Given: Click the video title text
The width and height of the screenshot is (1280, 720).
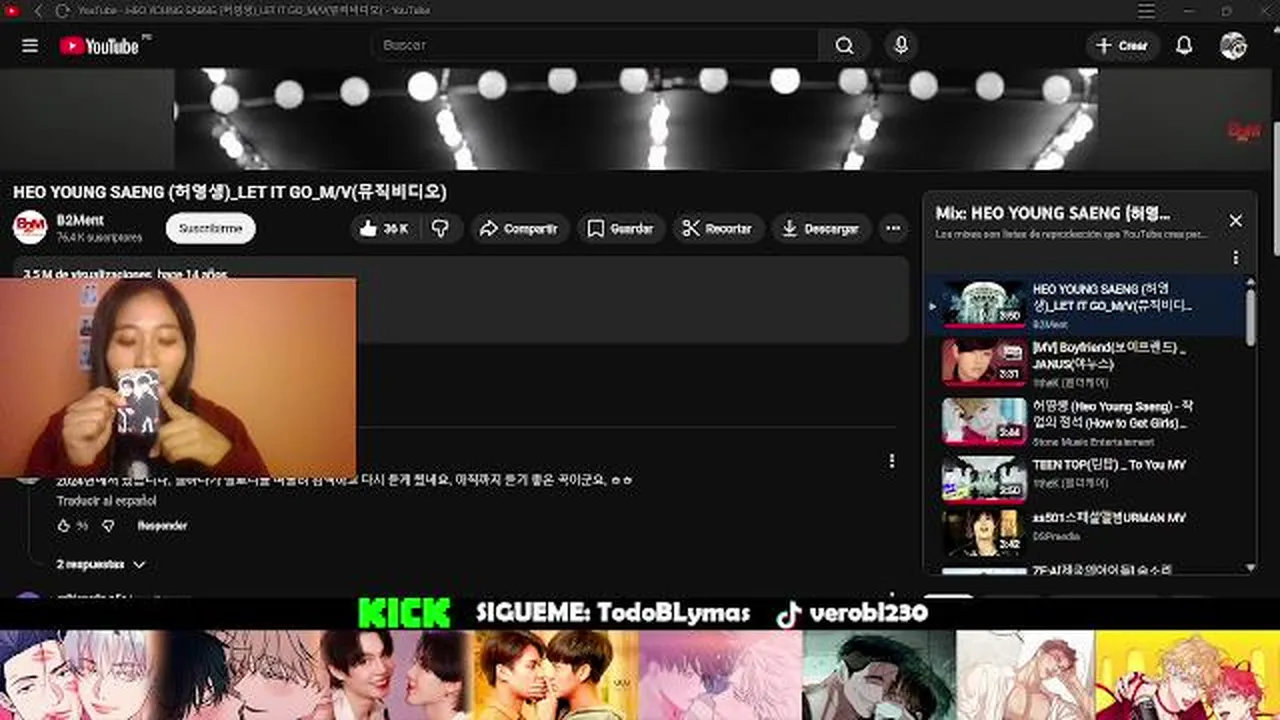Looking at the screenshot, I should point(230,192).
